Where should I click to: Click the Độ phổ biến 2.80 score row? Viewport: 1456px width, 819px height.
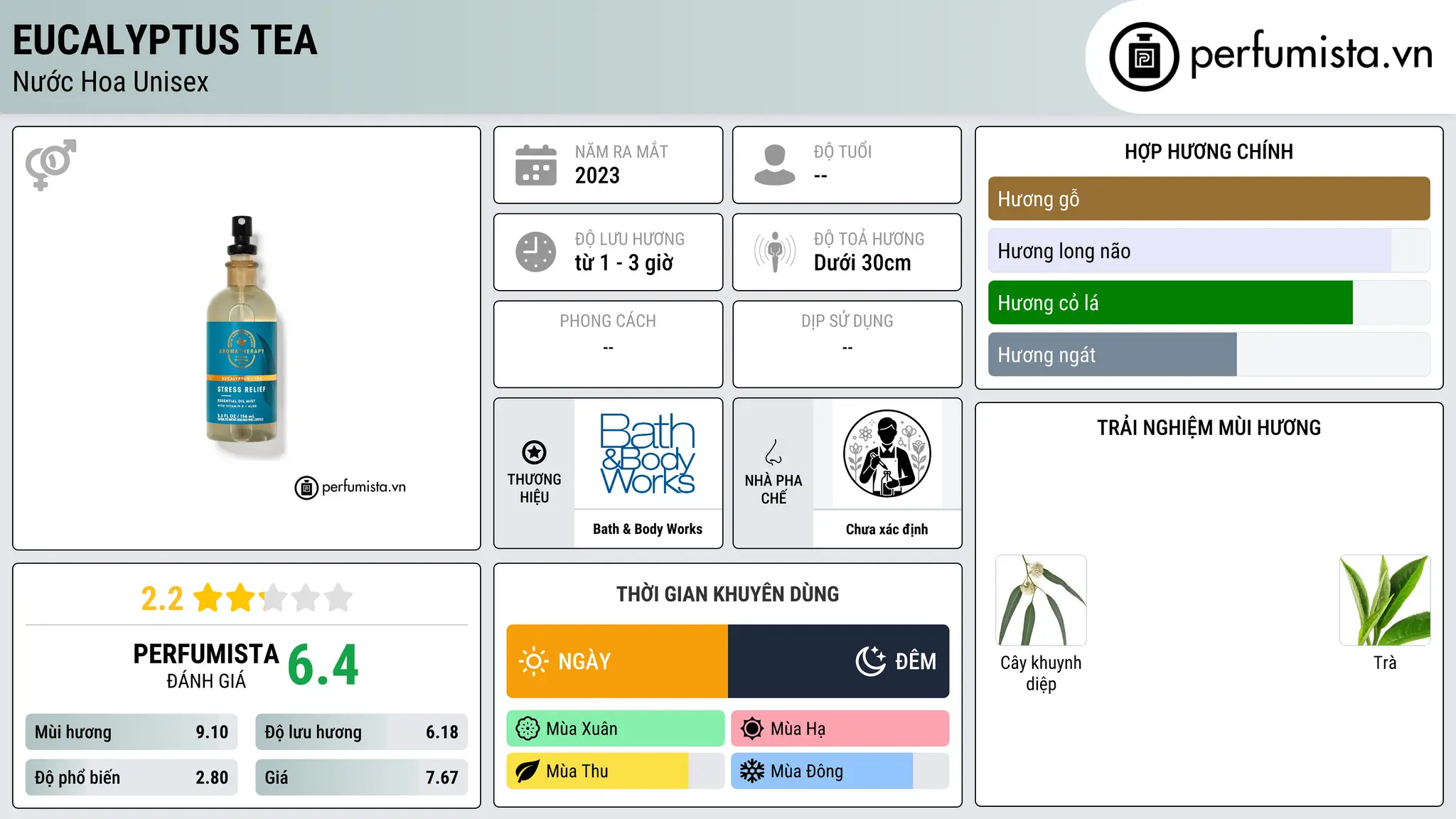point(132,778)
